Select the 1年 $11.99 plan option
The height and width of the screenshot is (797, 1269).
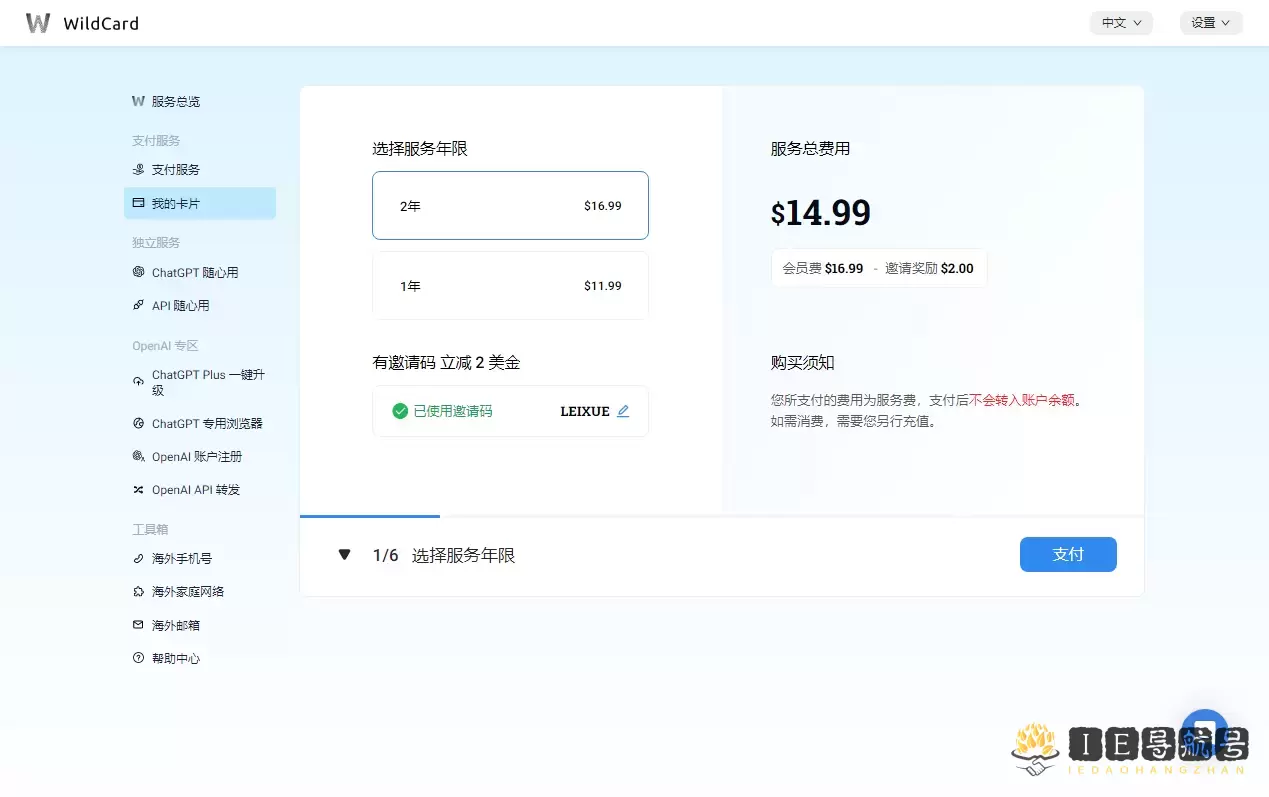tap(510, 285)
